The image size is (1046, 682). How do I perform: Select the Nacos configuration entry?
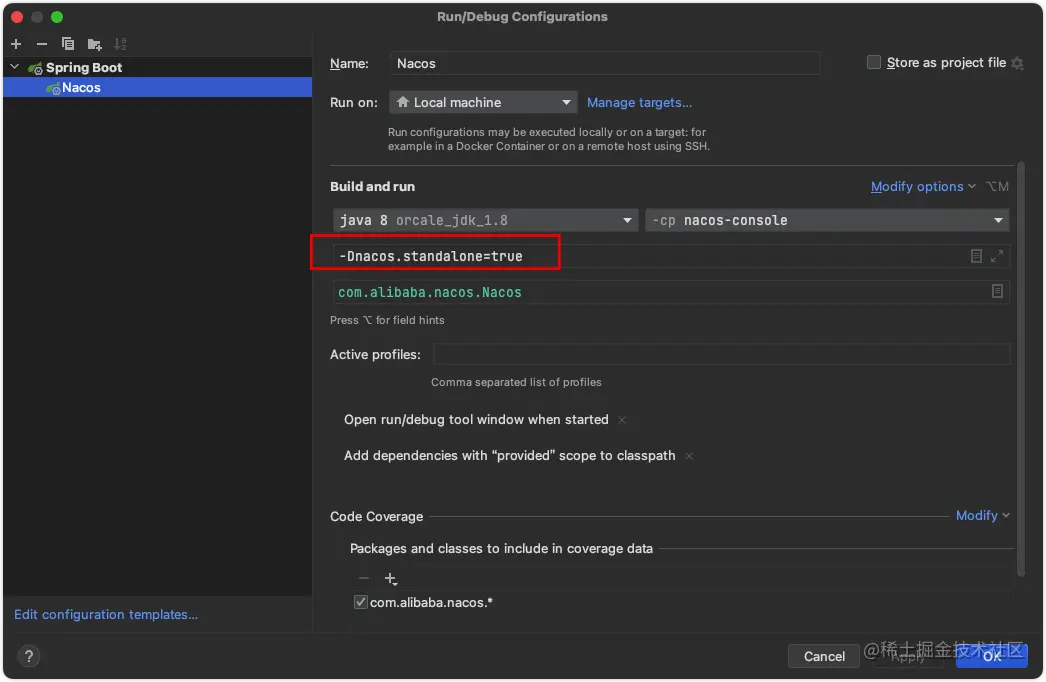point(157,87)
